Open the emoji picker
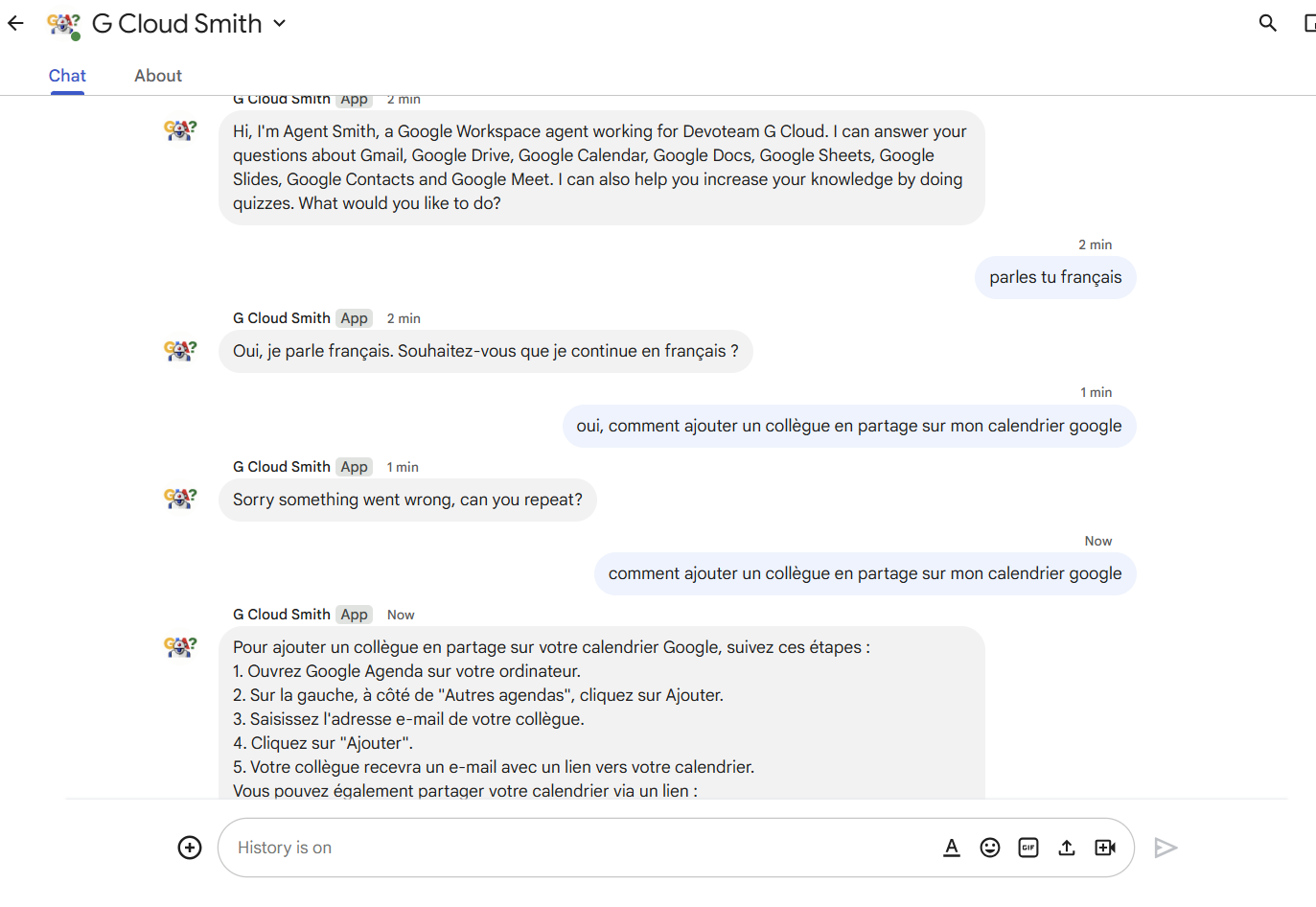This screenshot has height=907, width=1316. 990,848
